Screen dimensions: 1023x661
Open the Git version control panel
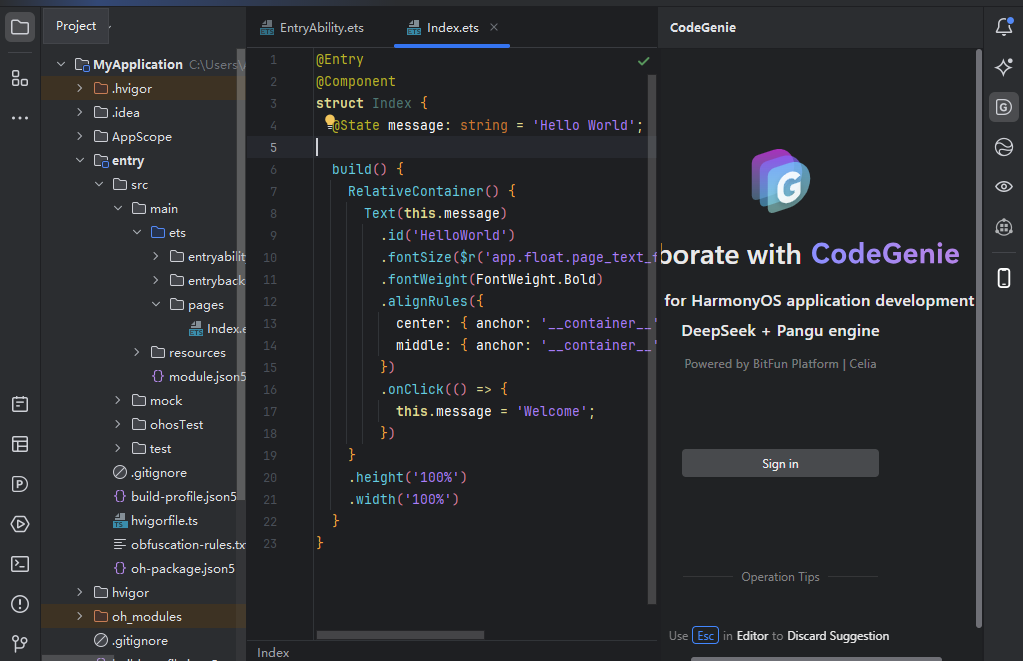[20, 643]
